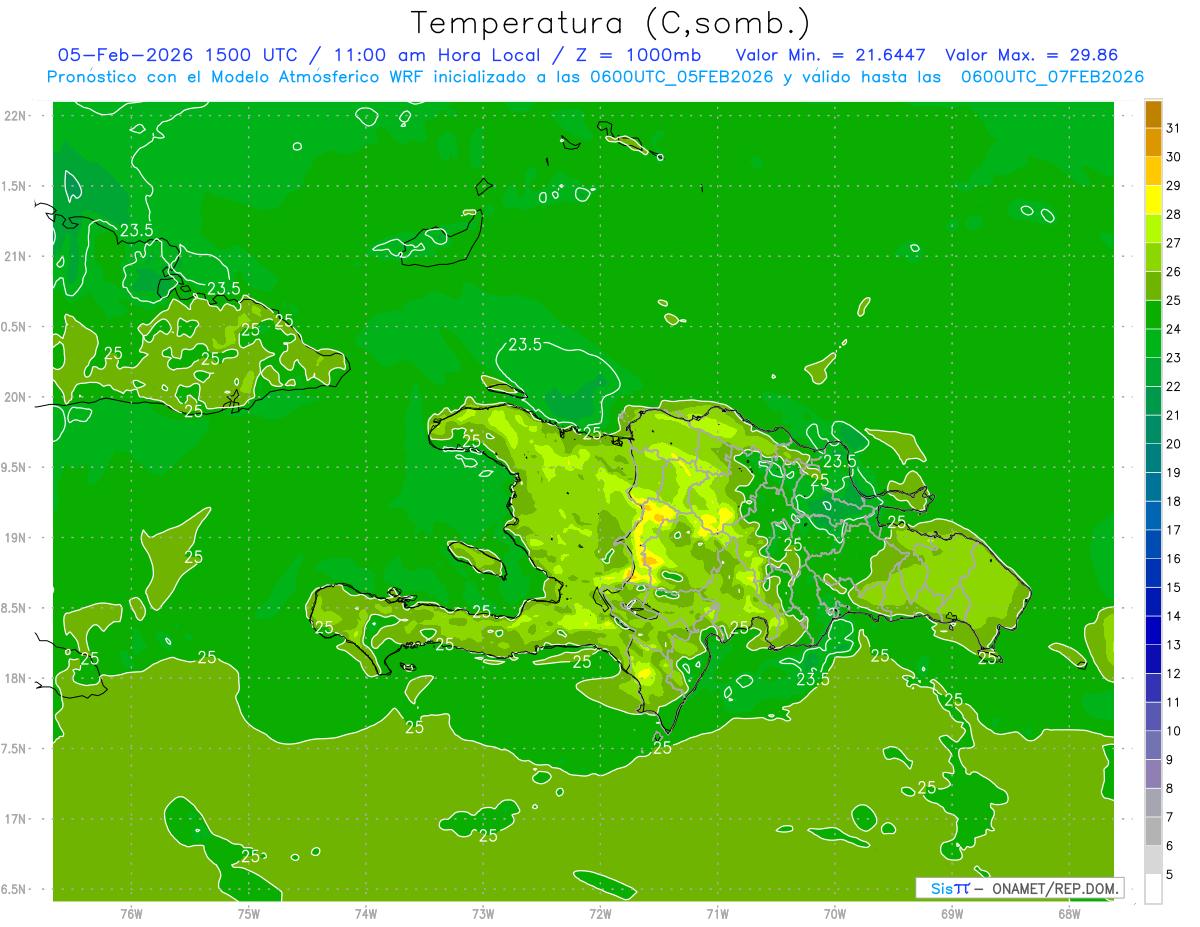Click the number 31 on the color legend
The image size is (1200, 927).
[1173, 128]
